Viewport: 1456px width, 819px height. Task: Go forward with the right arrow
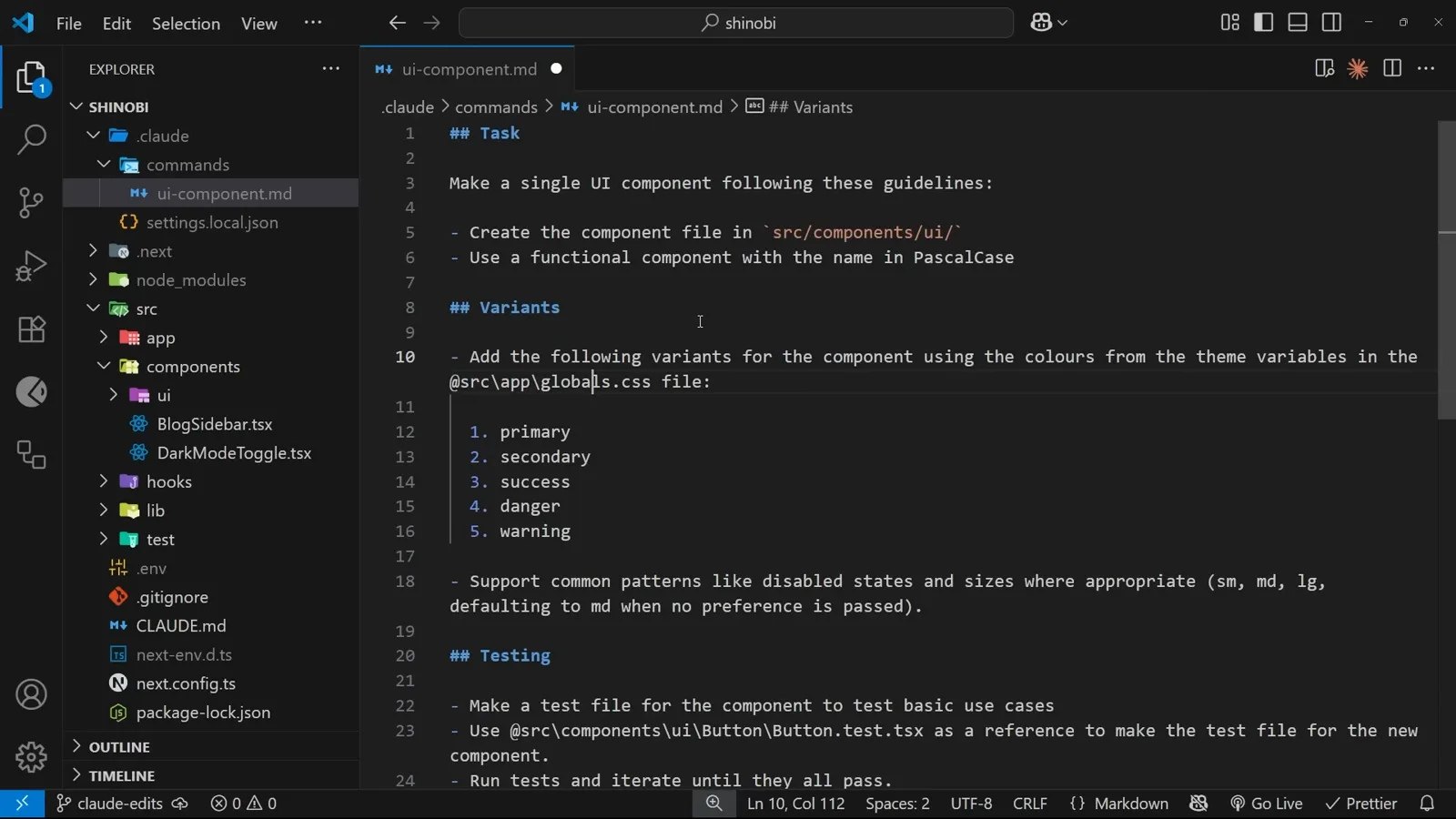[432, 23]
